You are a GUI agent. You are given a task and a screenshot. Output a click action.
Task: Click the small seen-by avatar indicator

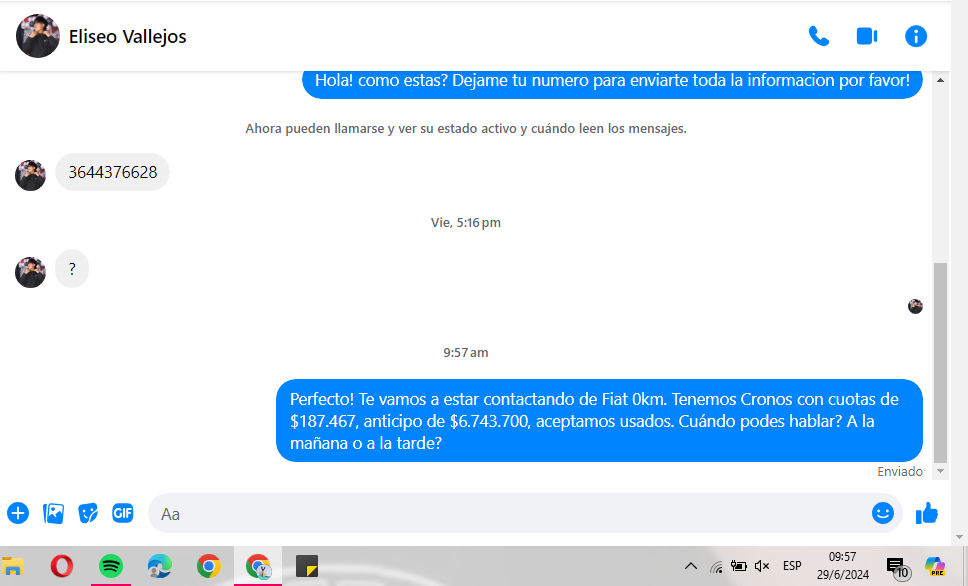point(915,306)
